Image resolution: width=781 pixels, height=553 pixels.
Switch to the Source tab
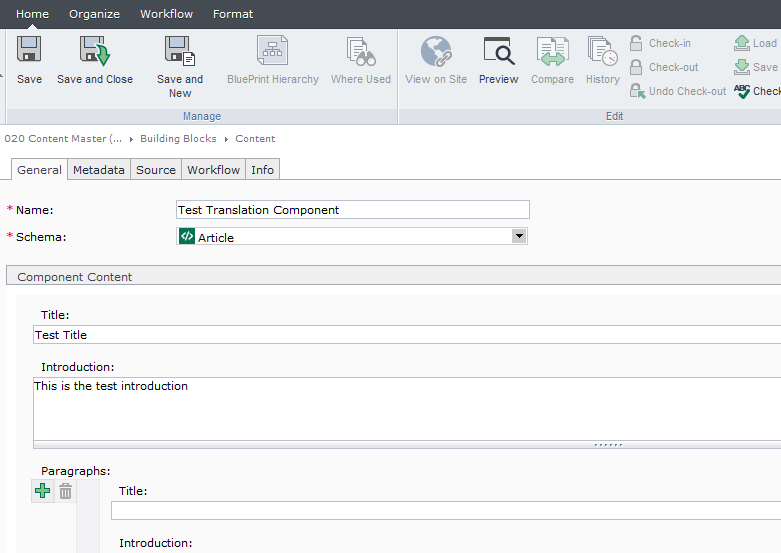pos(156,170)
